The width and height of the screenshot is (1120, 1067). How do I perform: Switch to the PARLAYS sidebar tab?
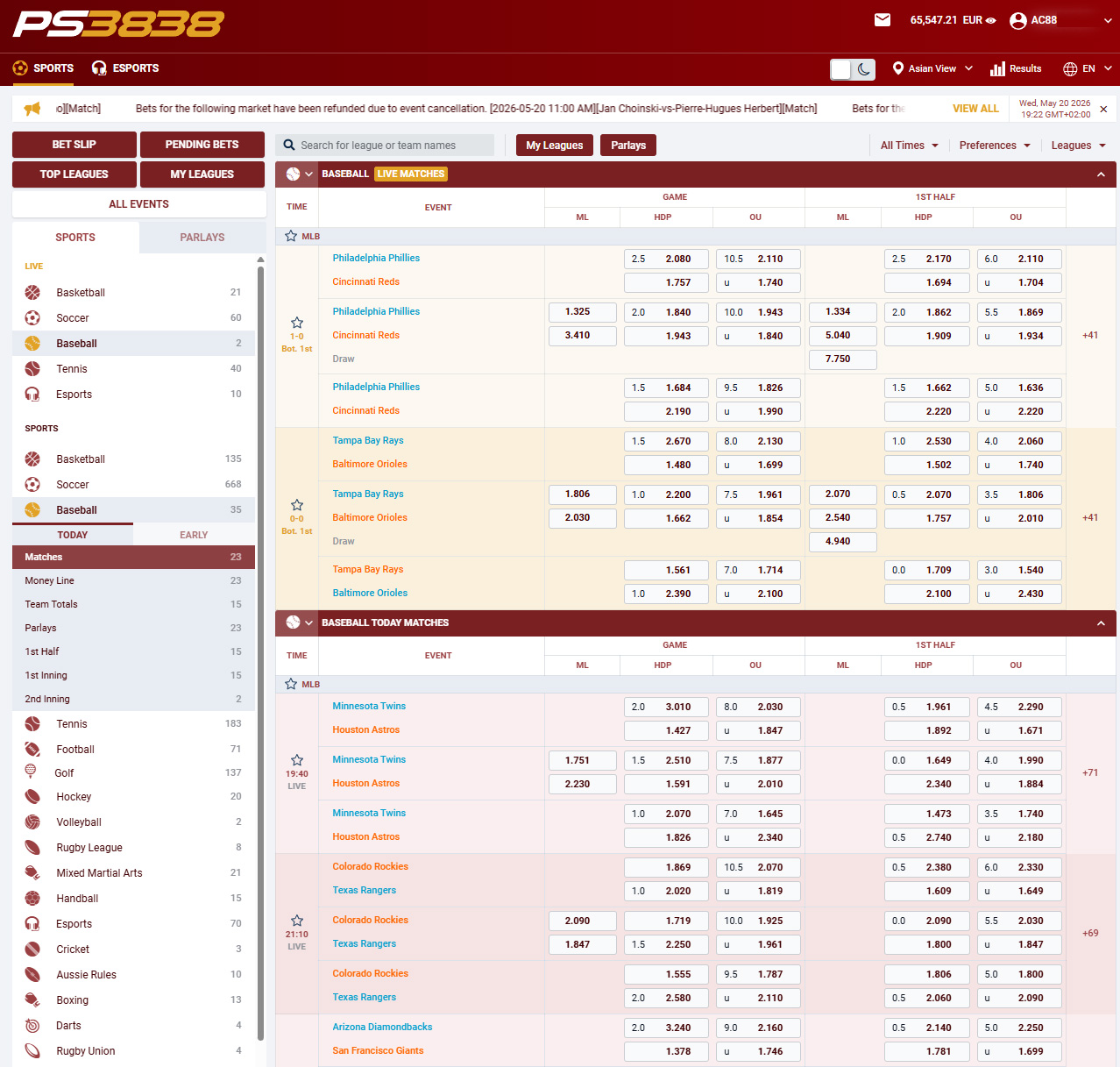click(x=202, y=238)
